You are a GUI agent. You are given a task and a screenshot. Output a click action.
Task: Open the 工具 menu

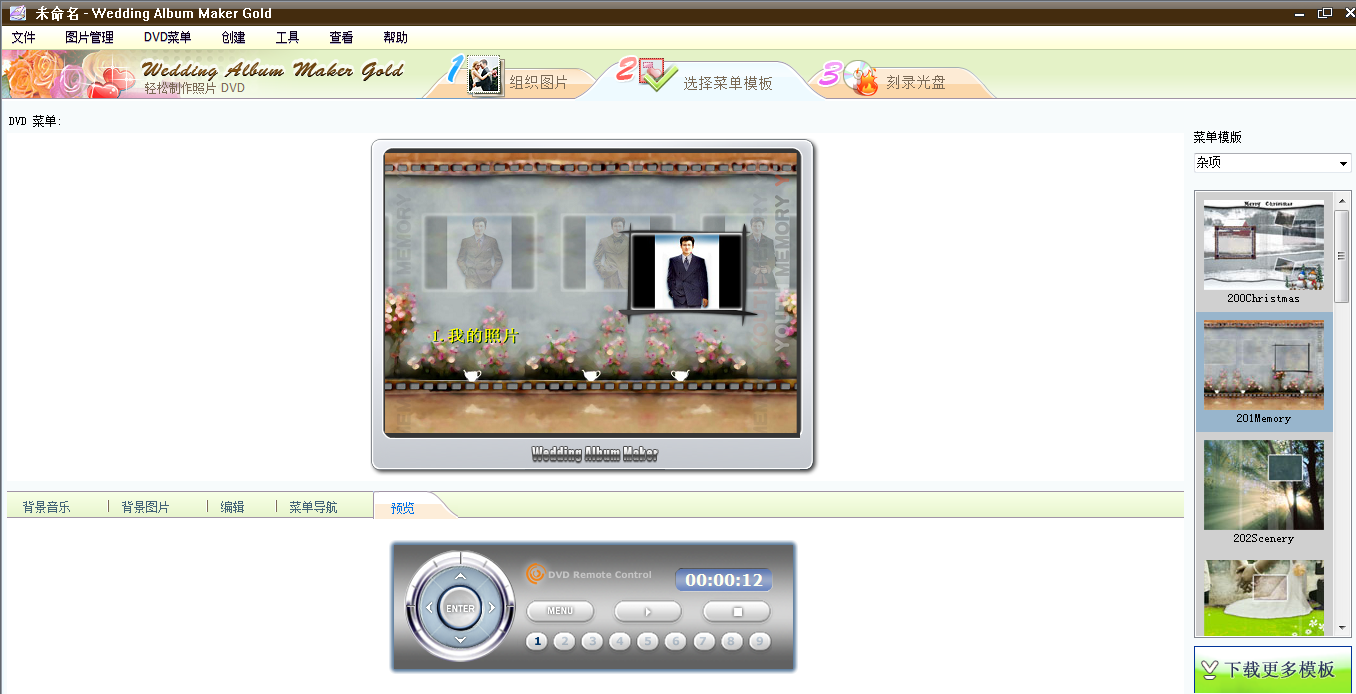(287, 38)
